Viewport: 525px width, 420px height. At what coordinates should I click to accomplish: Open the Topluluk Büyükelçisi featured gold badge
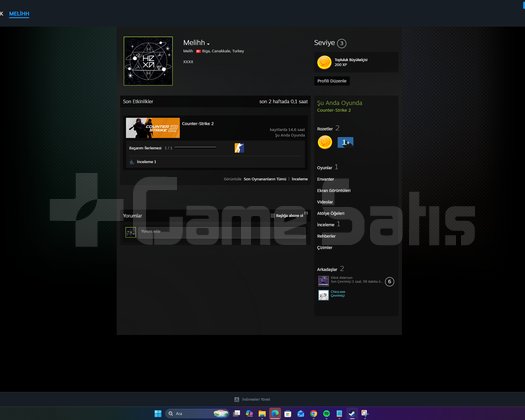pos(324,62)
